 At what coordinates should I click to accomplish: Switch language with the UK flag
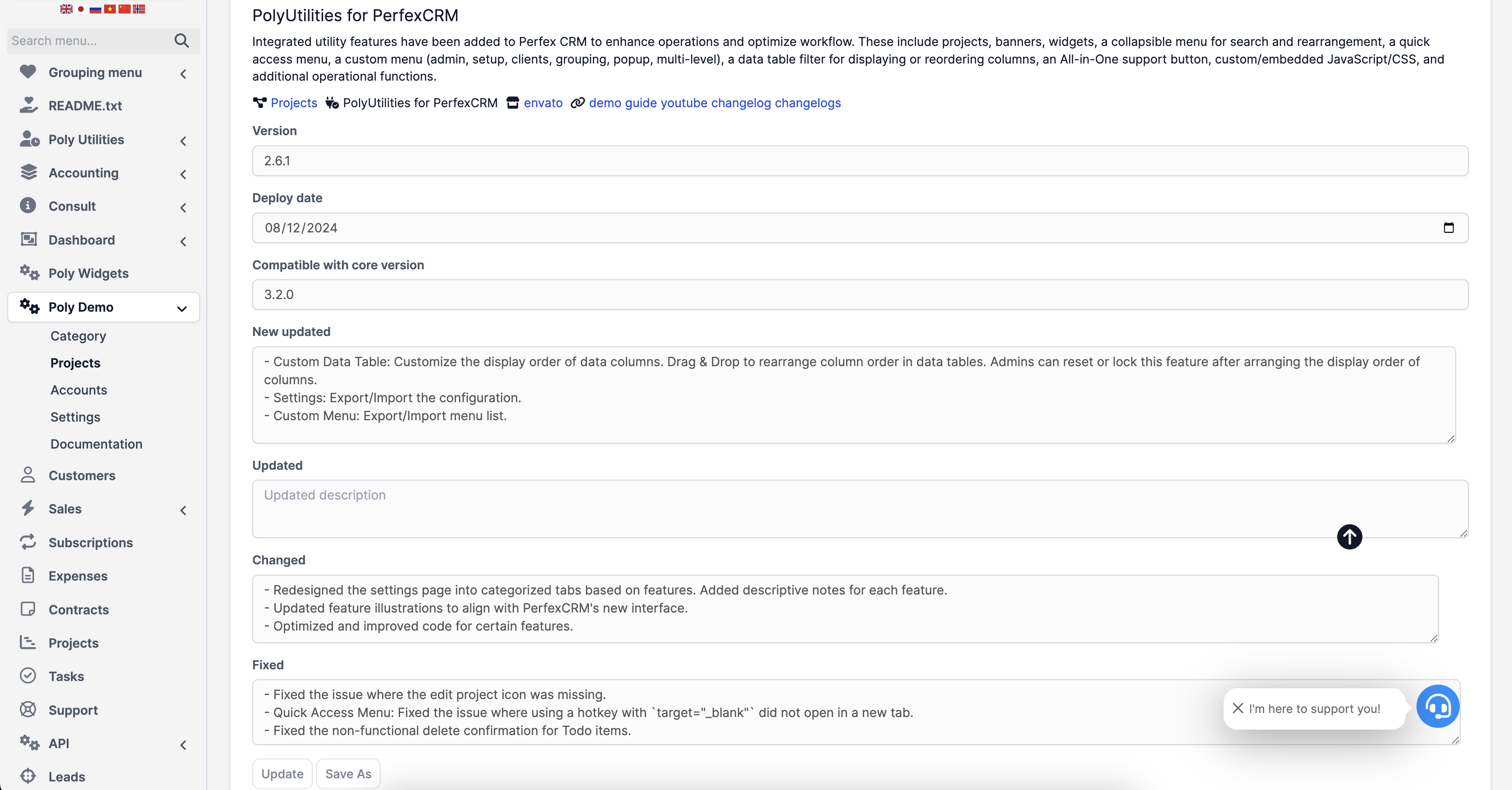(66, 9)
